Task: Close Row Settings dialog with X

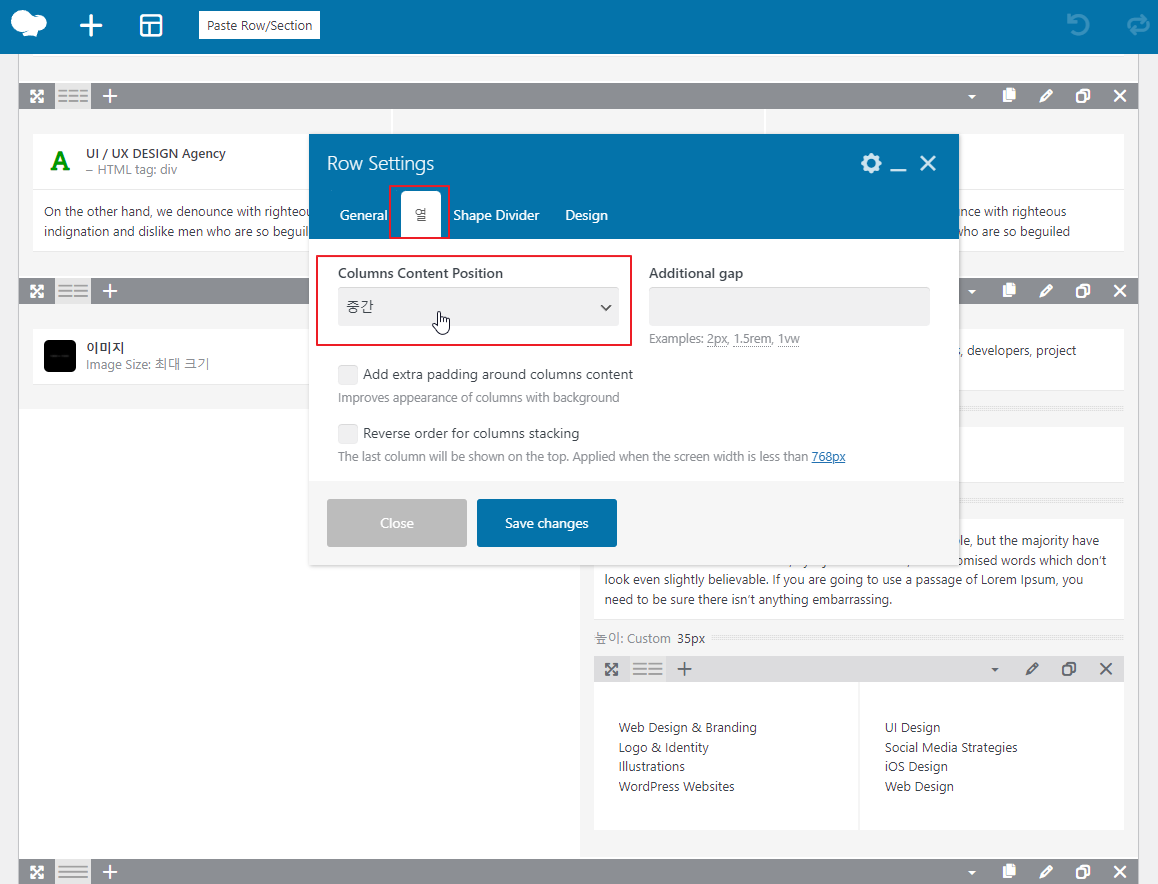Action: [928, 163]
